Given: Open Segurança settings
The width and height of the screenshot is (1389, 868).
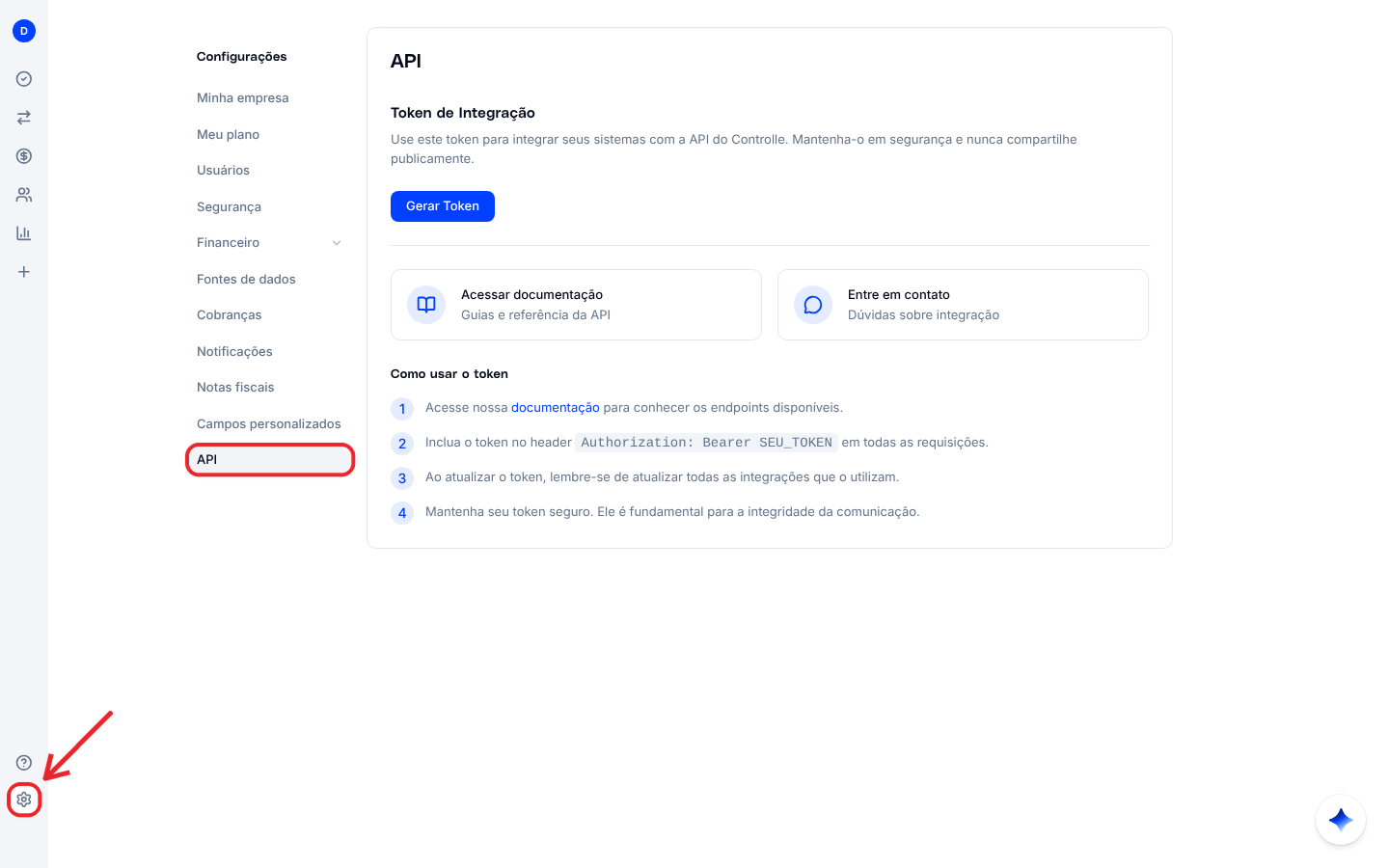Looking at the screenshot, I should pyautogui.click(x=229, y=207).
